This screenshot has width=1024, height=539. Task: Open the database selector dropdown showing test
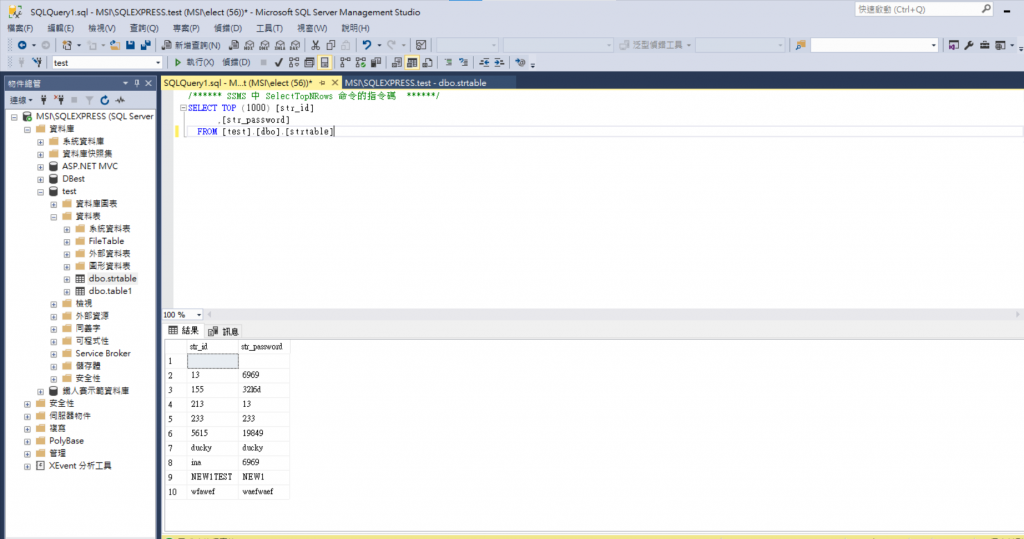(158, 63)
